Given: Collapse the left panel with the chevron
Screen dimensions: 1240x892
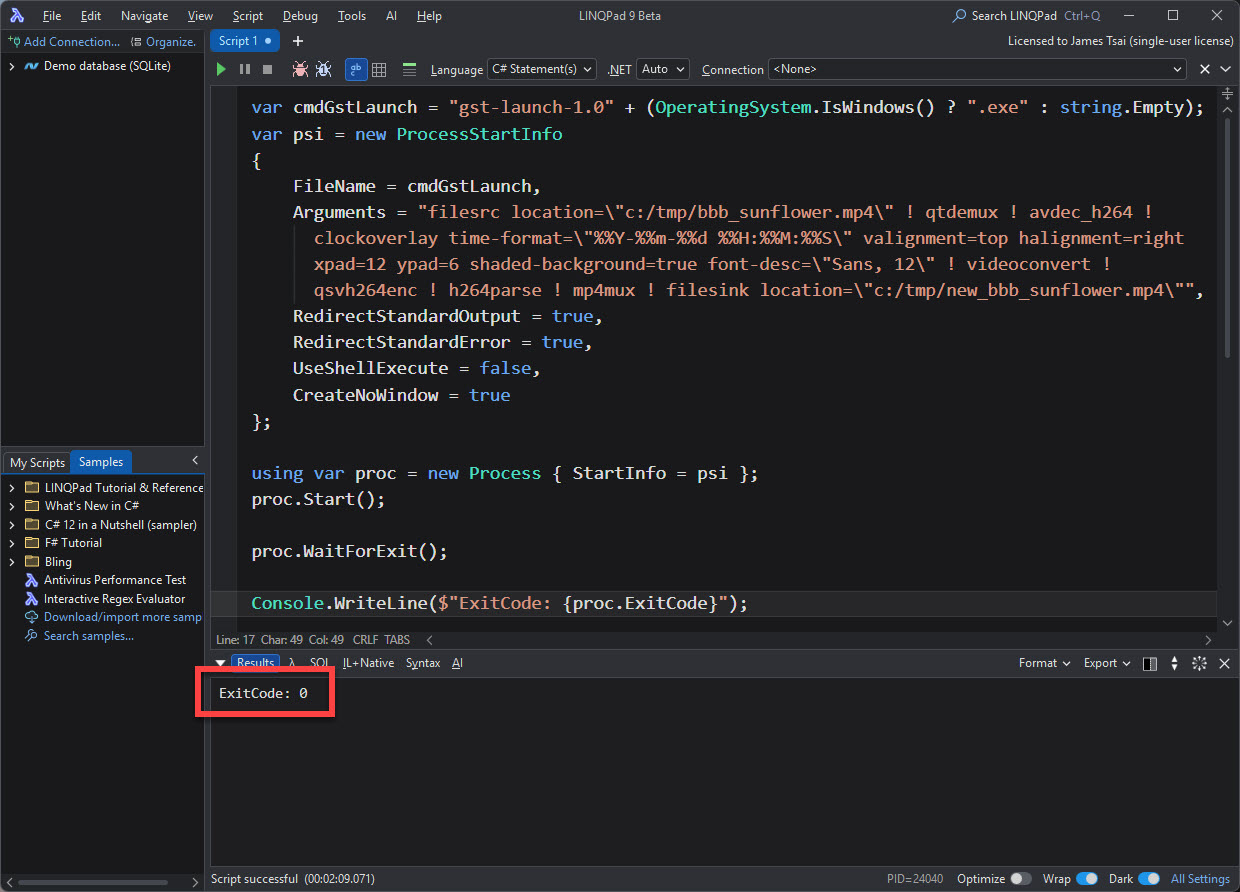Looking at the screenshot, I should pos(195,460).
